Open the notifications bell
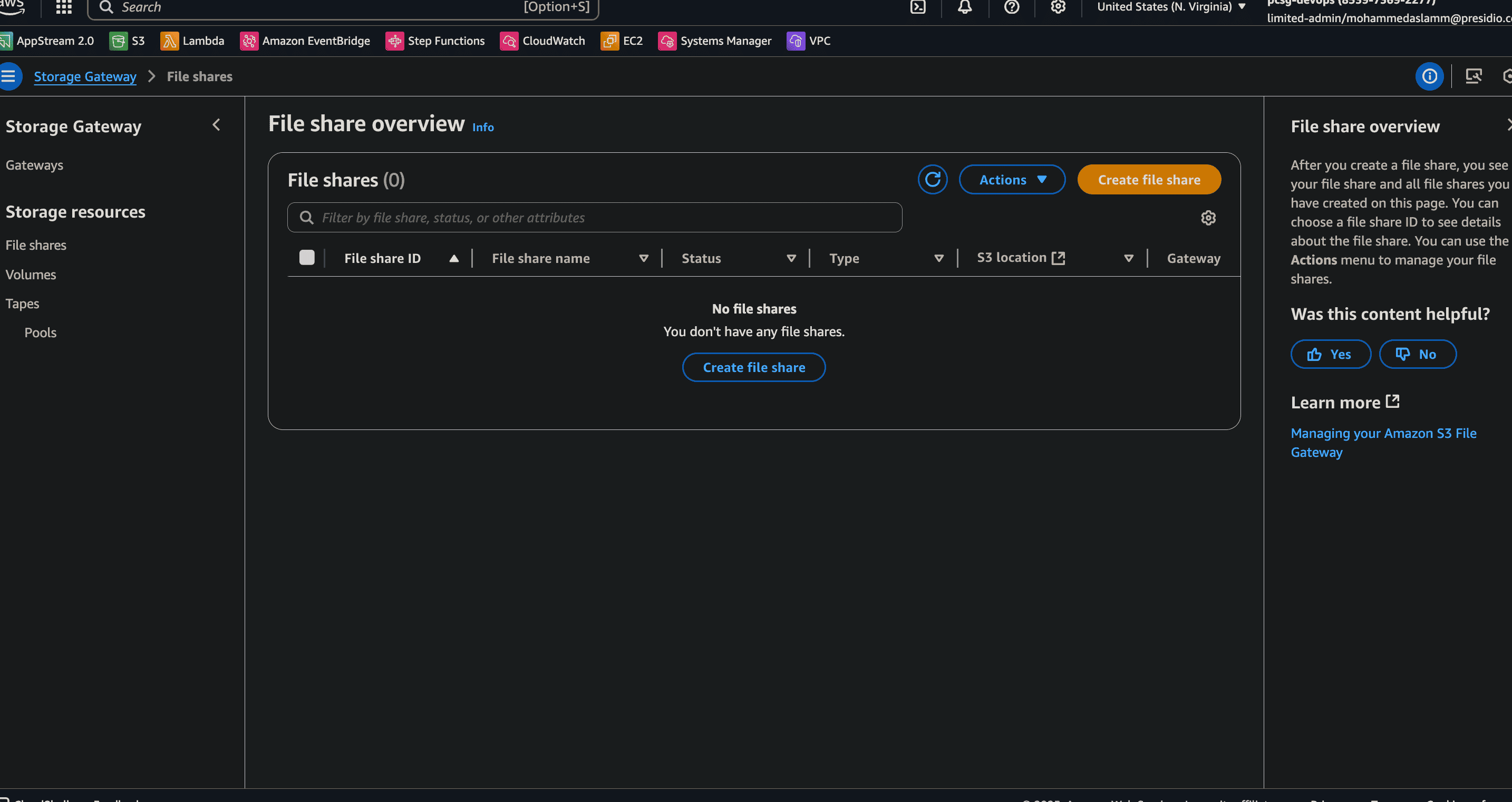Image resolution: width=1512 pixels, height=802 pixels. tap(964, 7)
